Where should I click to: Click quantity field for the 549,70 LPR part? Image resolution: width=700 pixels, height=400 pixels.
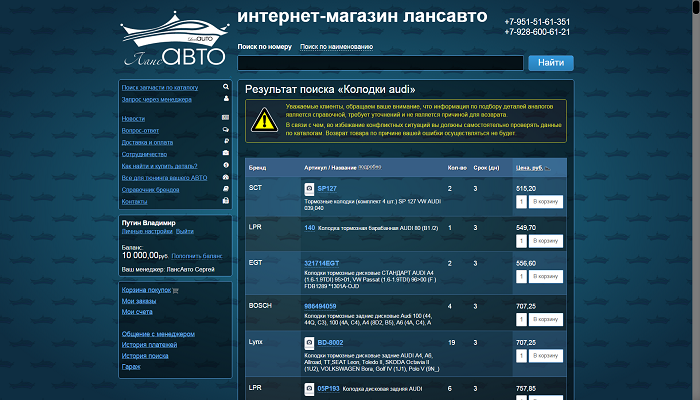pyautogui.click(x=521, y=241)
